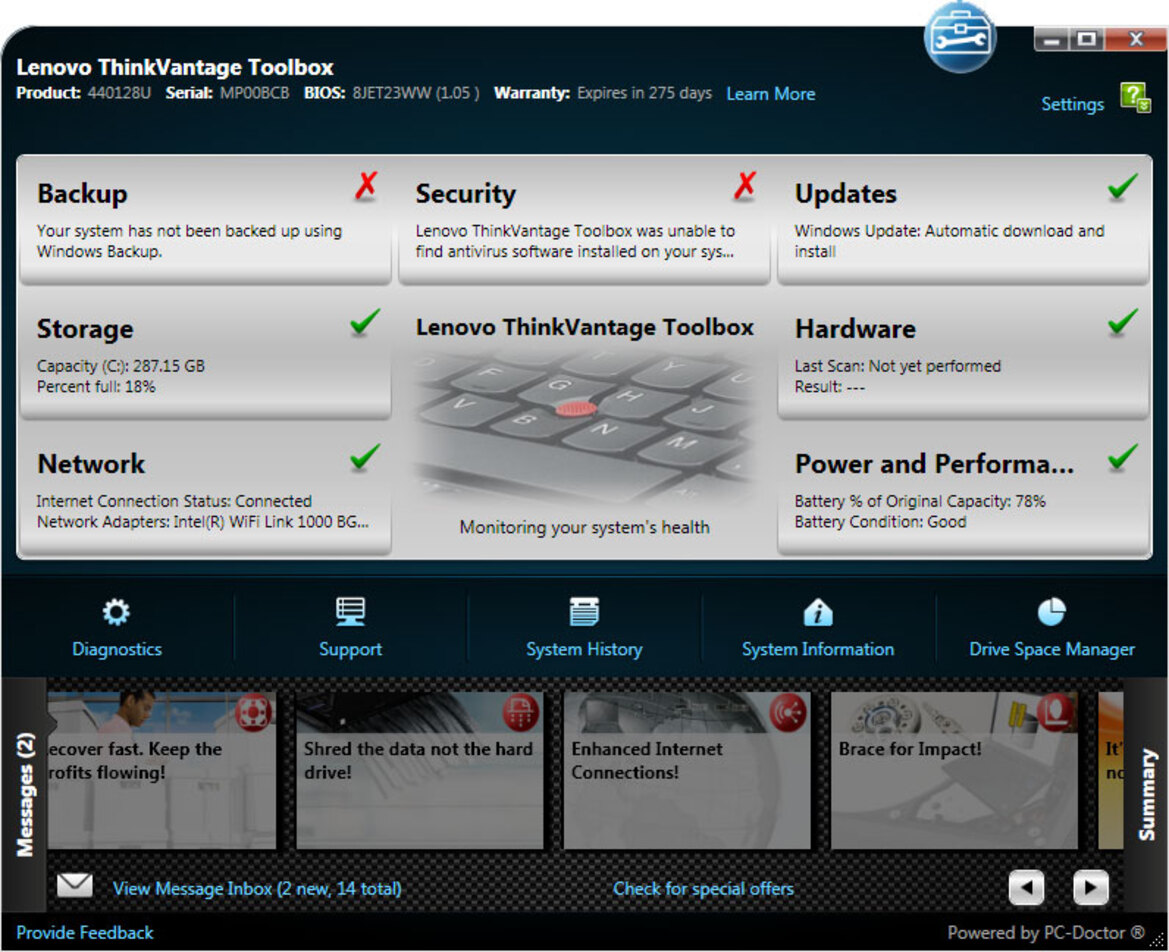Click the BIOS version 8JET23WW text
The width and height of the screenshot is (1169, 952).
(415, 93)
